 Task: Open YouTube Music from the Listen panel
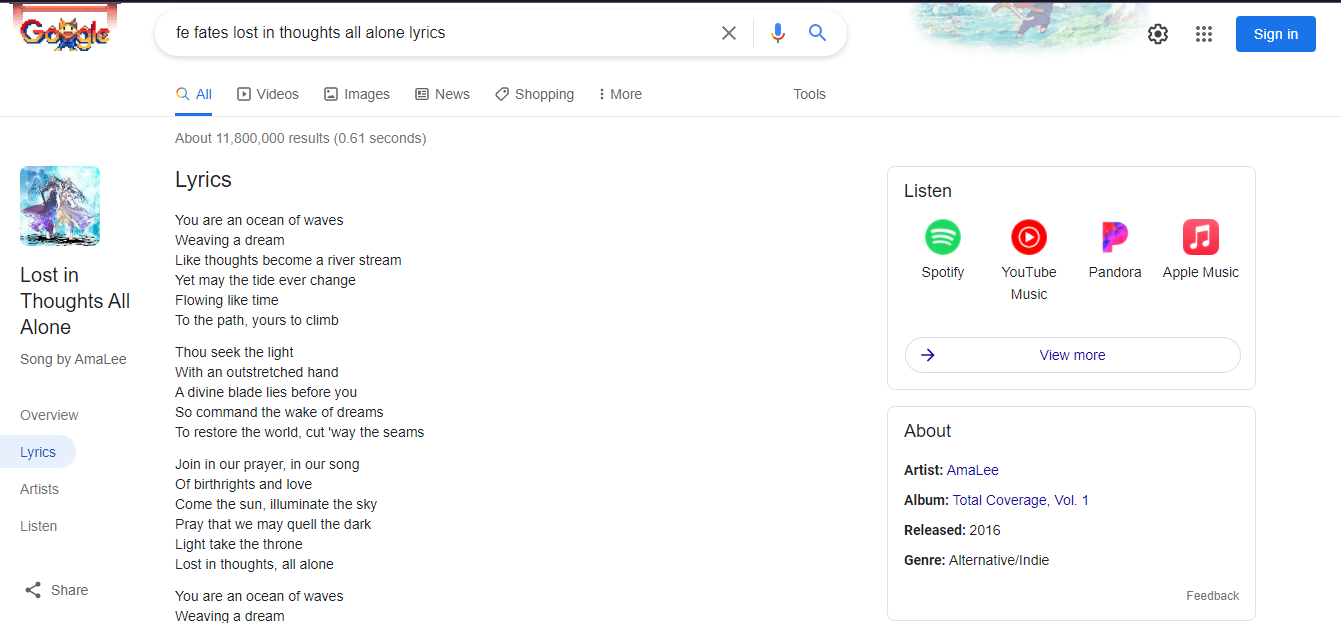click(1028, 238)
